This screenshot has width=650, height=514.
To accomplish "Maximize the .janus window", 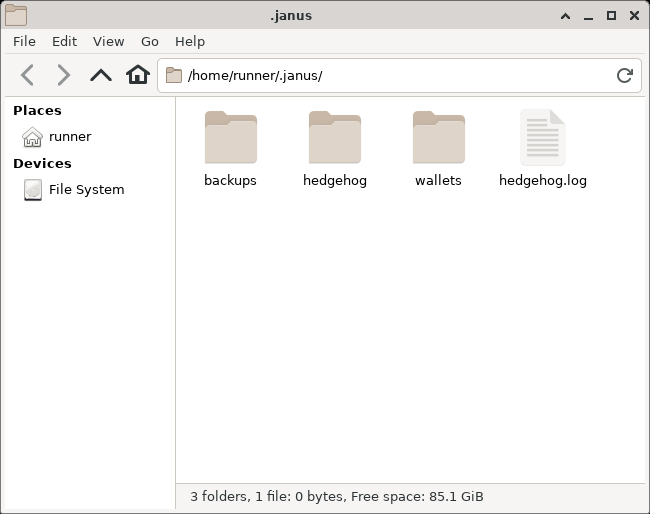I will 611,16.
